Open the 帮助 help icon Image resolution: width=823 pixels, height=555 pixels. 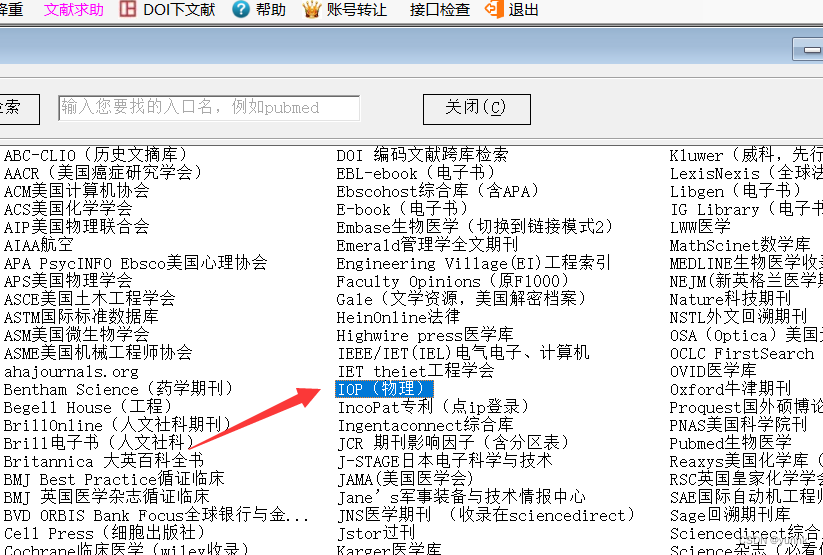pyautogui.click(x=241, y=9)
